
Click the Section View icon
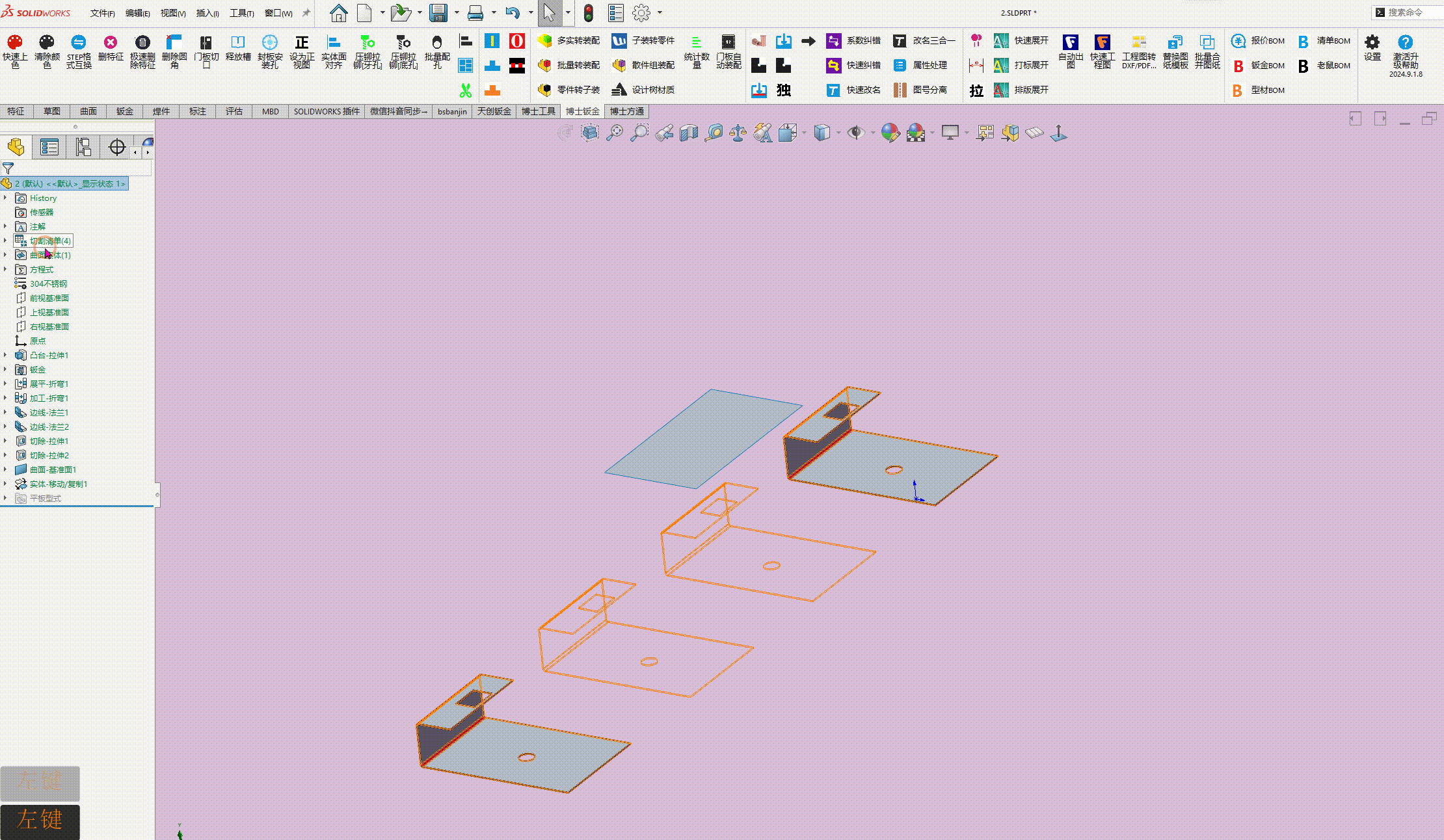click(689, 133)
